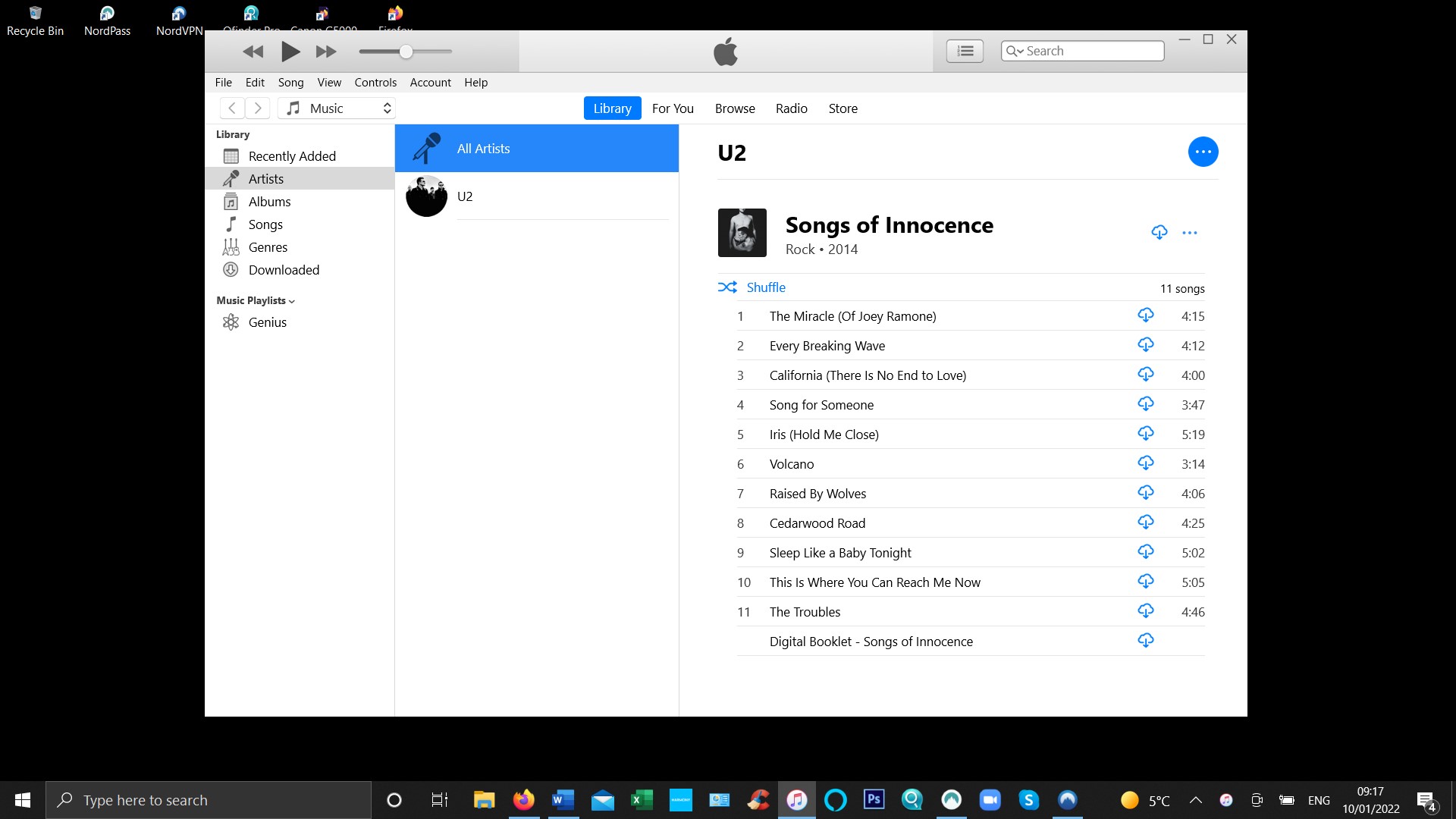Open the Up Next list view button

click(x=965, y=51)
